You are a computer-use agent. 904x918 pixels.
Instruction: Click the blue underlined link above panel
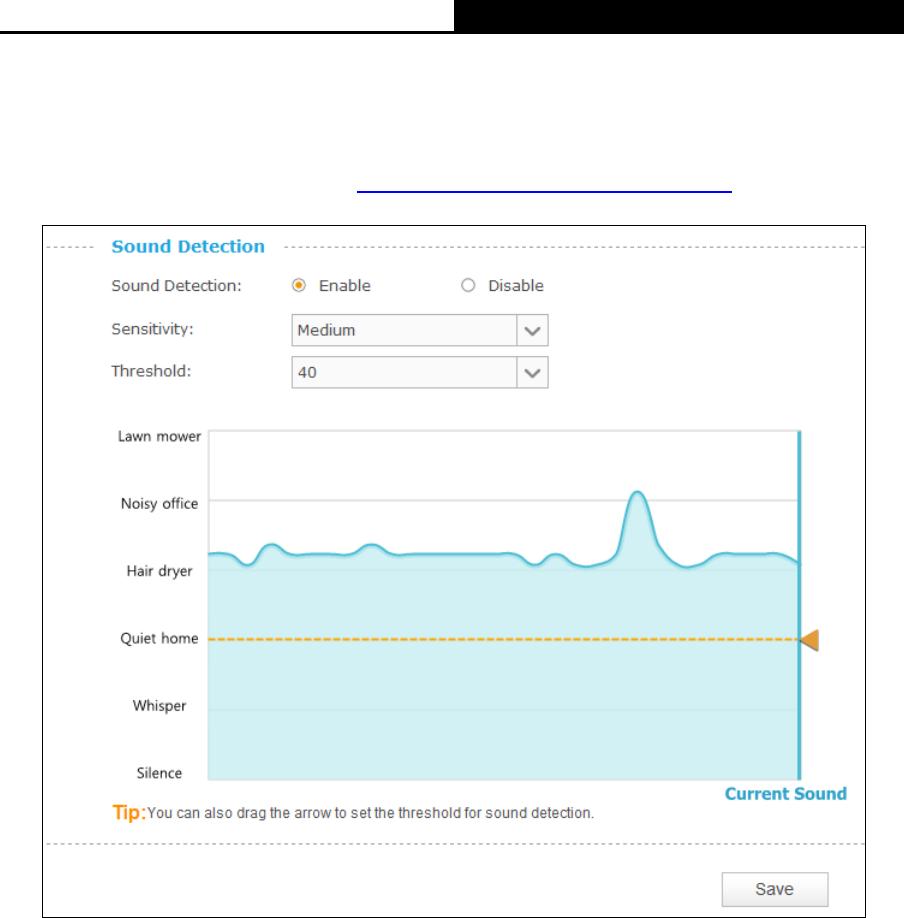[x=544, y=191]
